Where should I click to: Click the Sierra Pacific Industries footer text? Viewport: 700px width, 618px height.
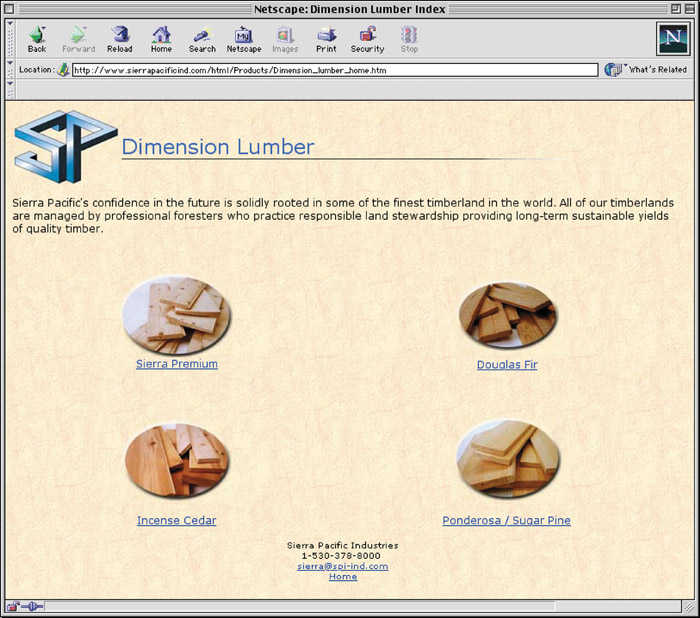(x=342, y=545)
